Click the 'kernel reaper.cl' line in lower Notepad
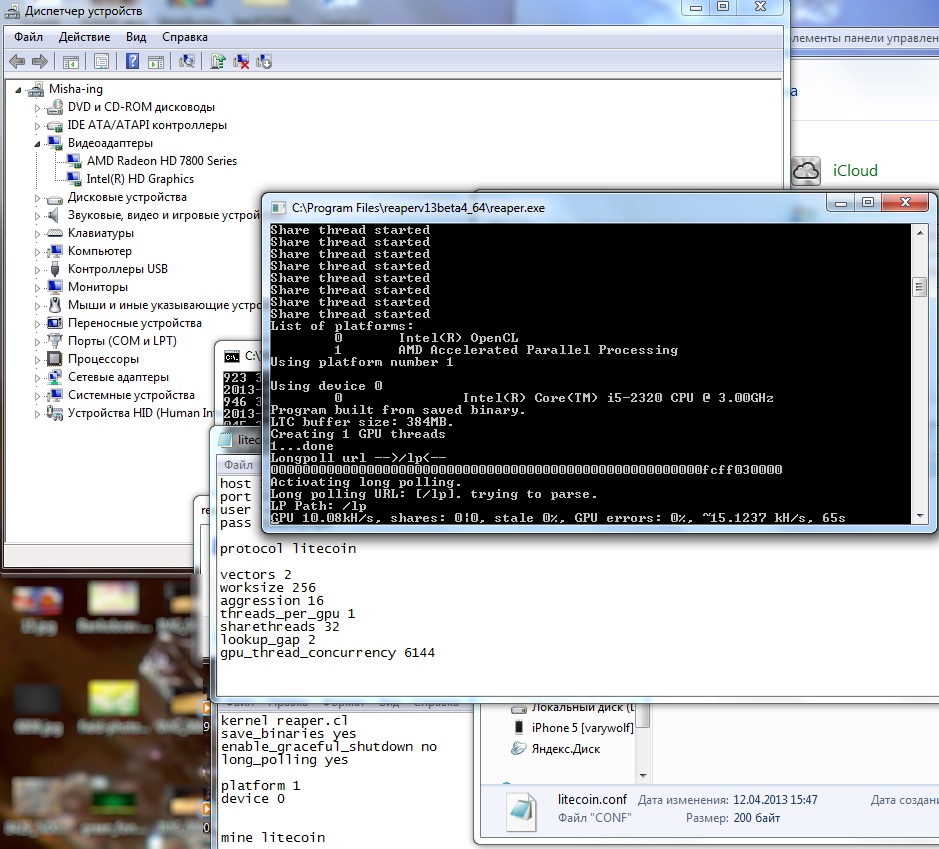 point(284,720)
